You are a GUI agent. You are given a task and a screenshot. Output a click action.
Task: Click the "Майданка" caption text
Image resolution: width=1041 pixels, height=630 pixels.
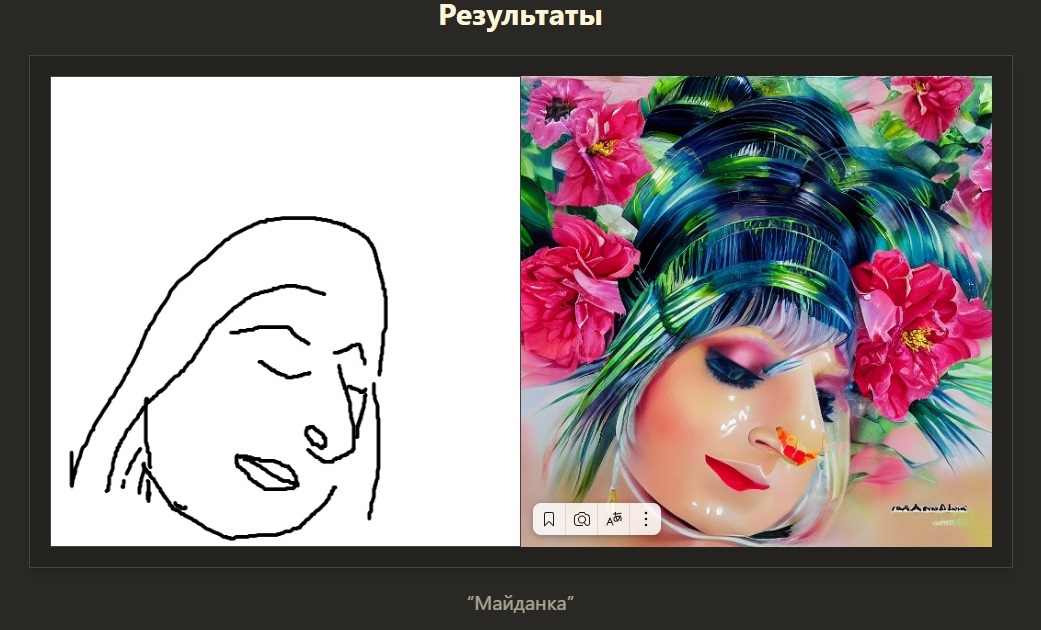click(x=520, y=603)
